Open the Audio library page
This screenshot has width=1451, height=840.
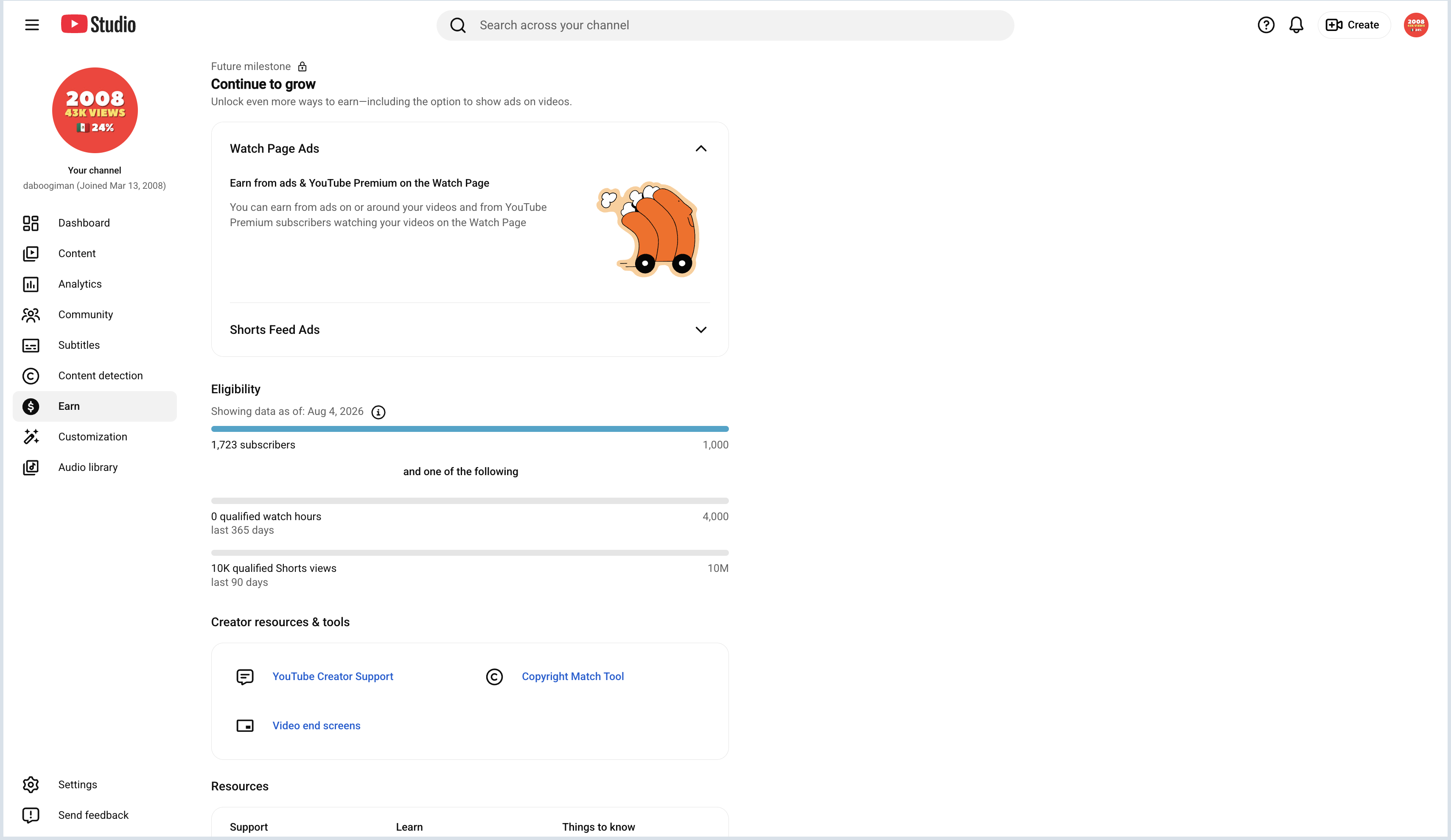point(95,467)
